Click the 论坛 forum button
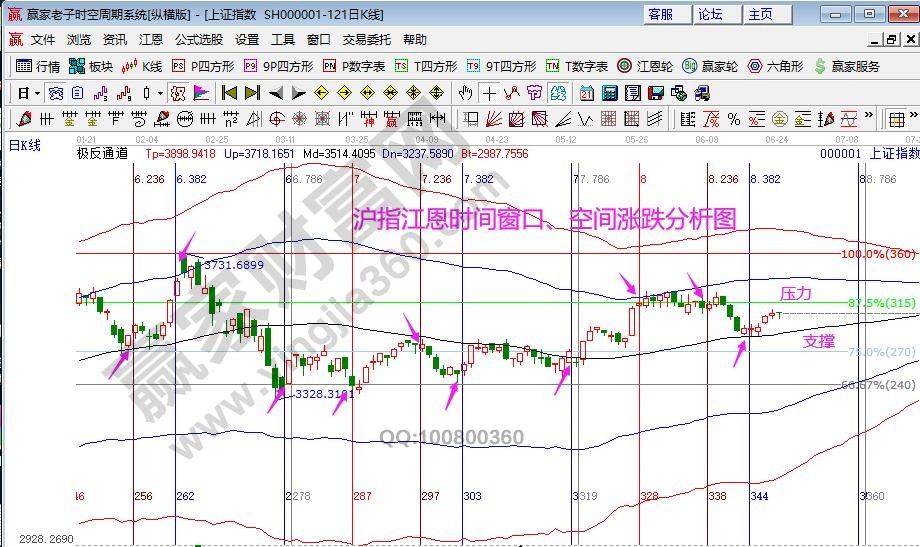This screenshot has width=920, height=547. point(710,14)
